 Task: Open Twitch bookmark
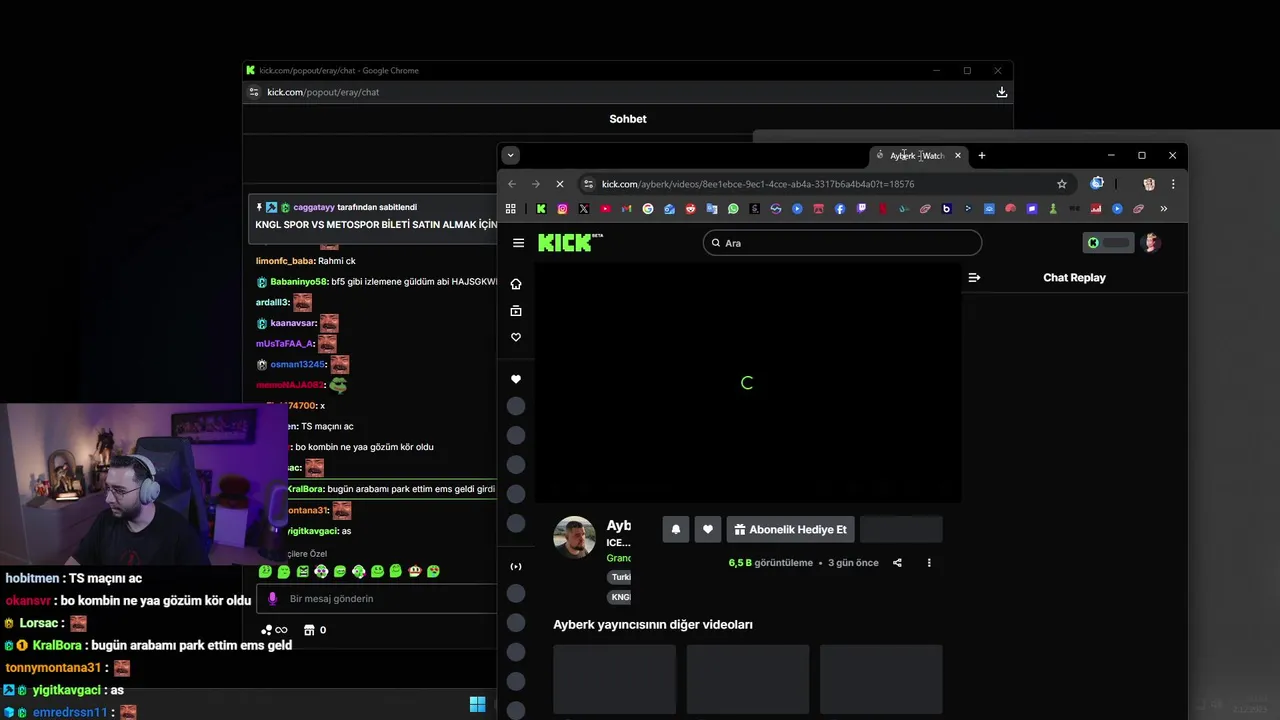(x=861, y=209)
